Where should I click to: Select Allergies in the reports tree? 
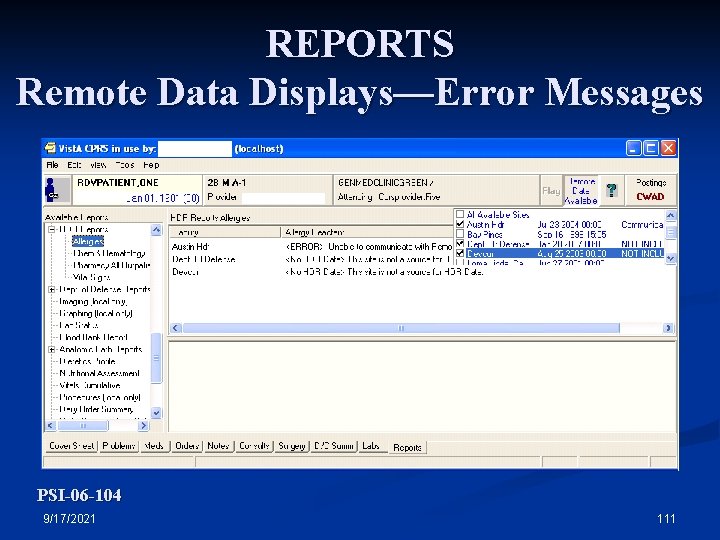88,241
